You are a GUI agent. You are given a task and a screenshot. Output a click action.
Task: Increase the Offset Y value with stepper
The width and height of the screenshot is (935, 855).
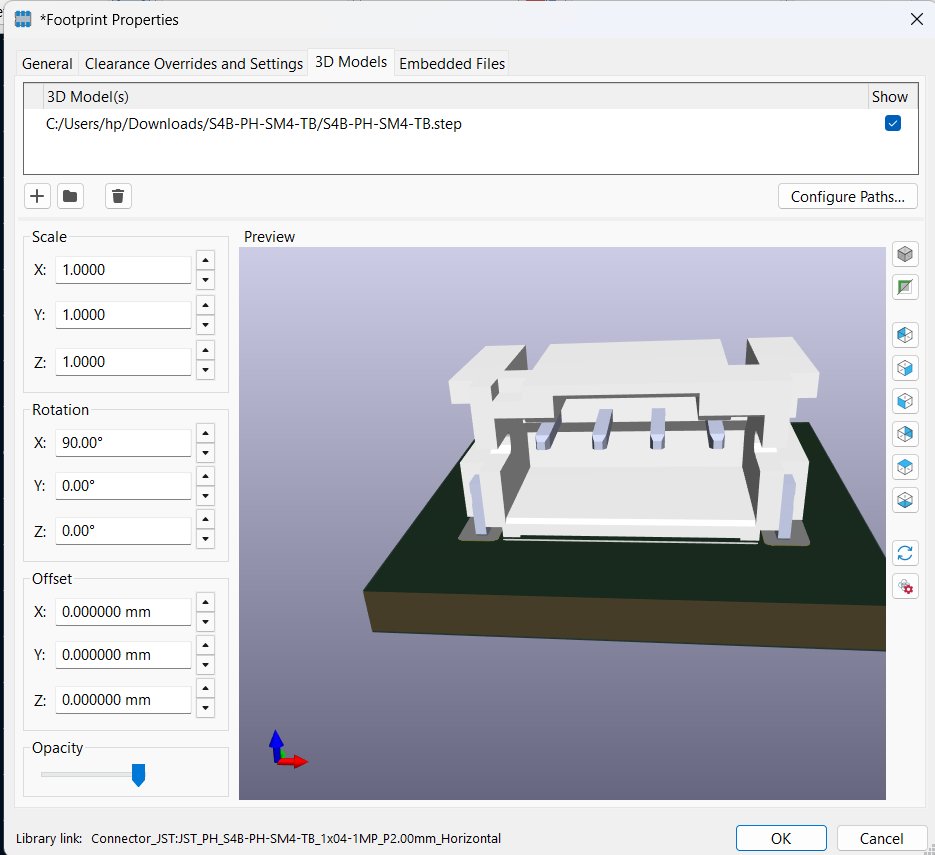(205, 645)
